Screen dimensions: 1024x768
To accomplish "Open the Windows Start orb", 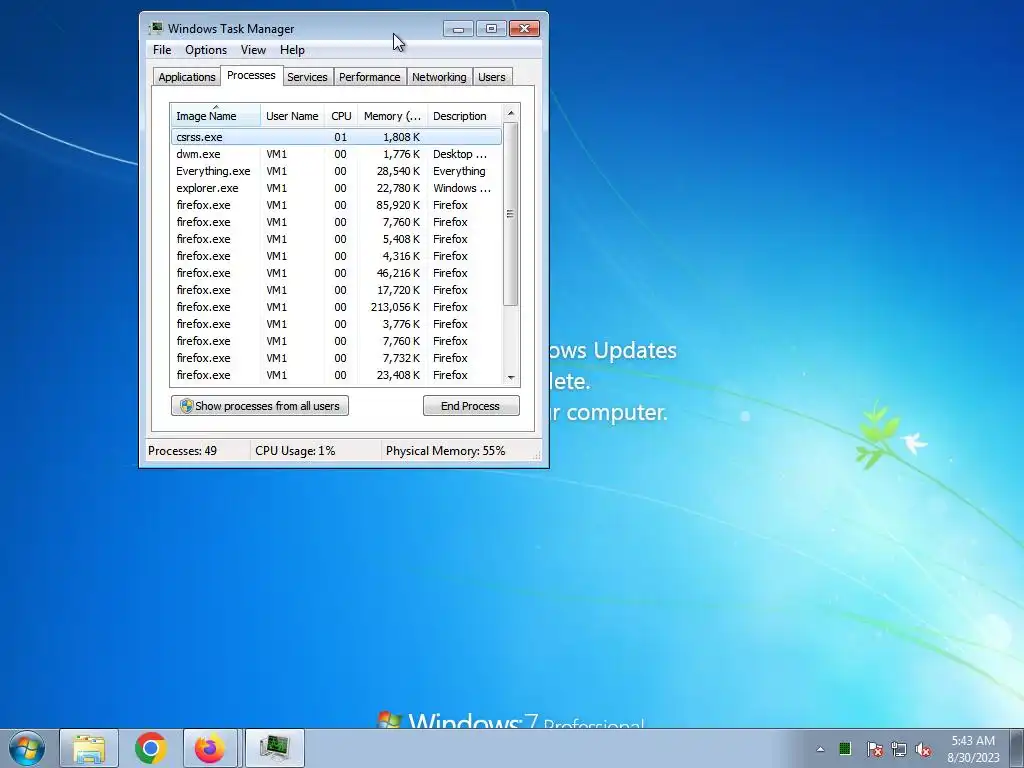I will (x=27, y=748).
